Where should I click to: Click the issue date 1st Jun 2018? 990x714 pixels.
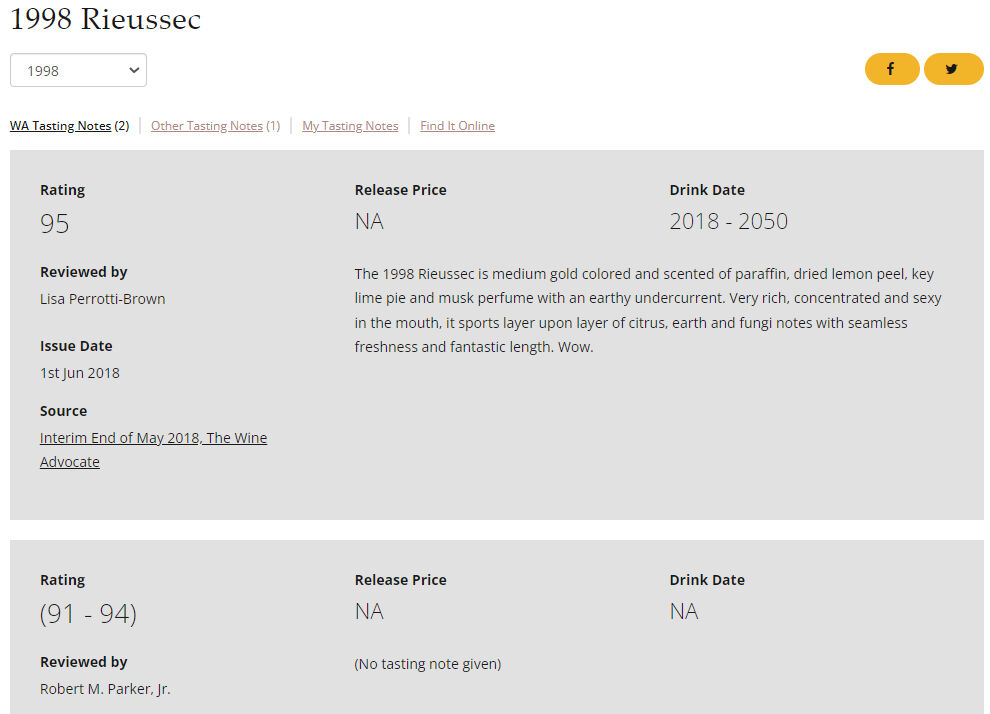pos(80,373)
